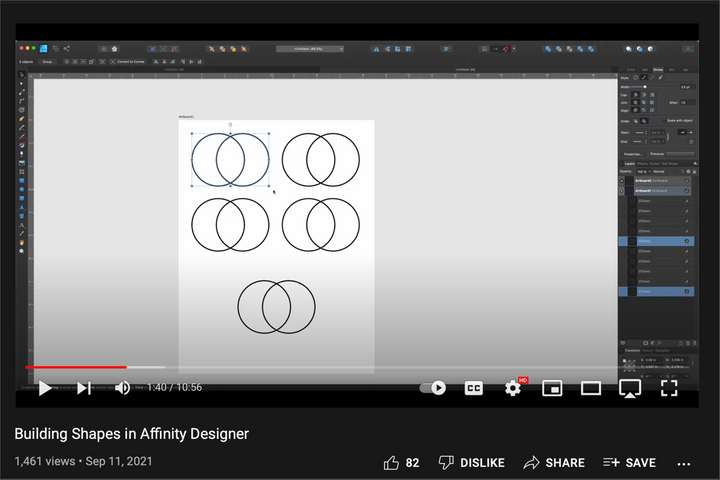Viewport: 720px width, 480px height.
Task: Enable theater mode
Action: (x=591, y=388)
